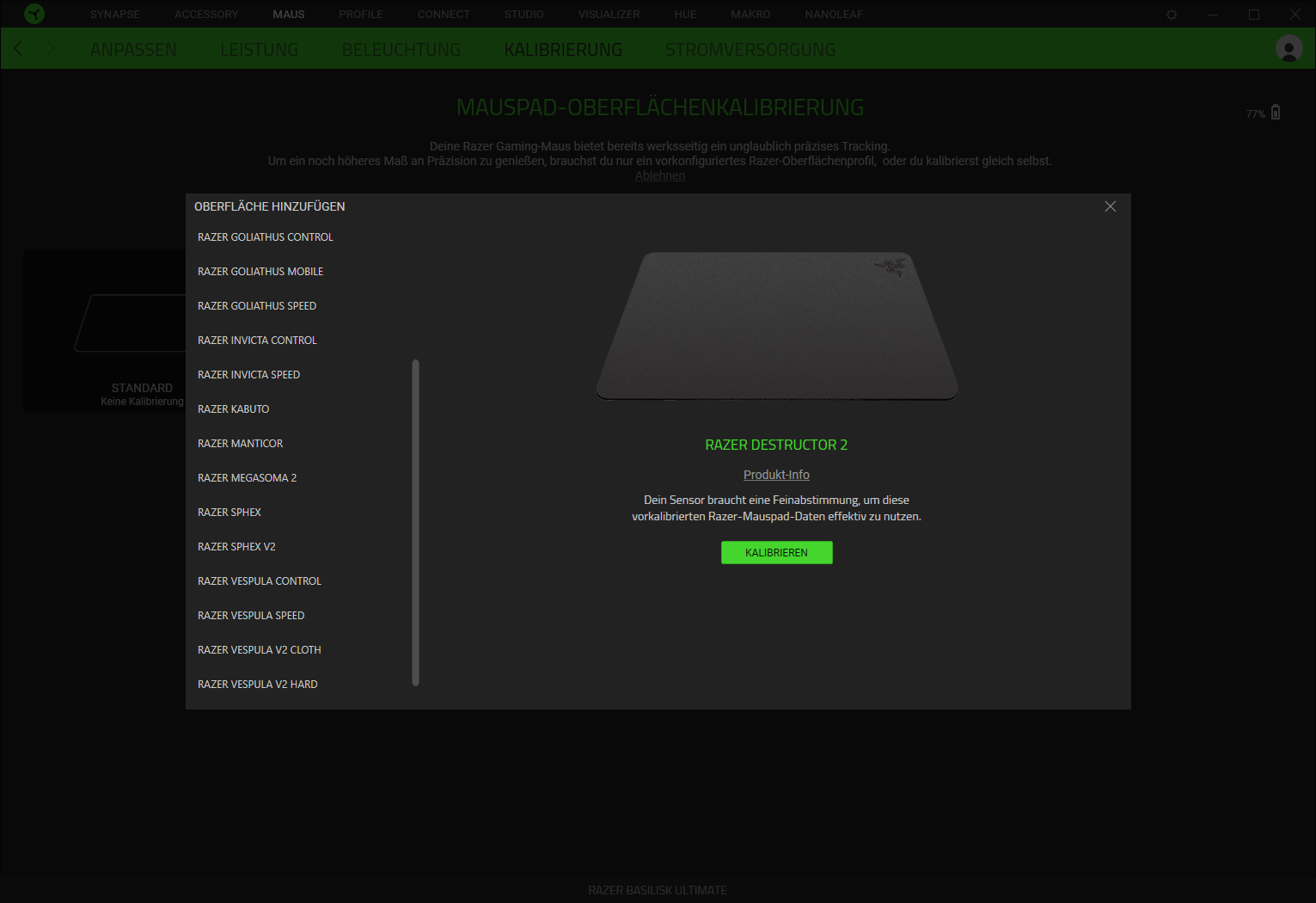This screenshot has height=903, width=1316.
Task: Open the user account avatar
Action: pos(1288,48)
